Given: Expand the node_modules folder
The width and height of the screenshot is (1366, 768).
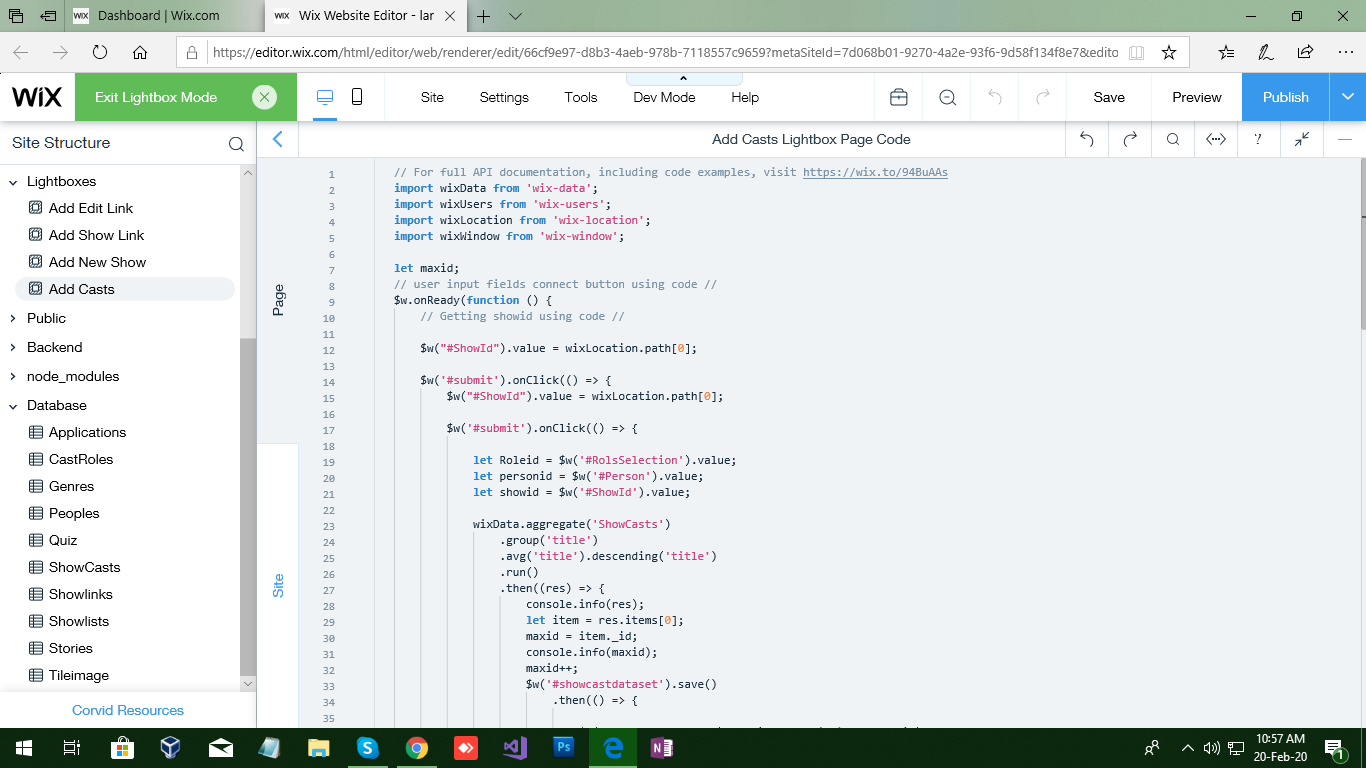Looking at the screenshot, I should [14, 376].
